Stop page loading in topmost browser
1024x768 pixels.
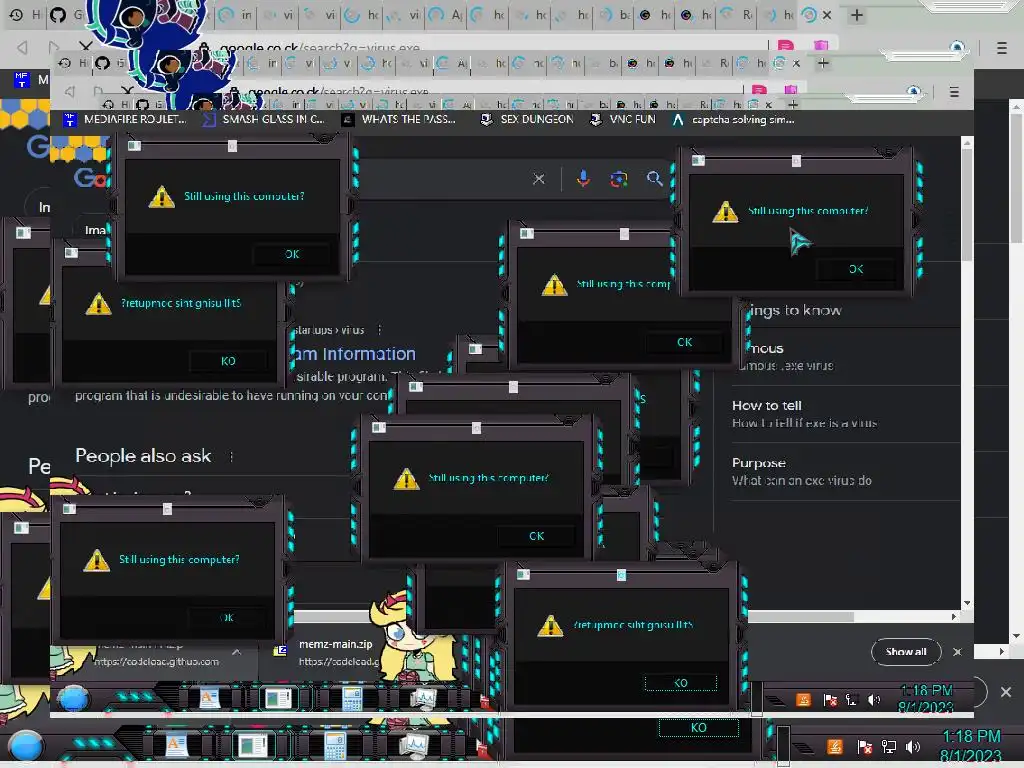pyautogui.click(x=86, y=47)
